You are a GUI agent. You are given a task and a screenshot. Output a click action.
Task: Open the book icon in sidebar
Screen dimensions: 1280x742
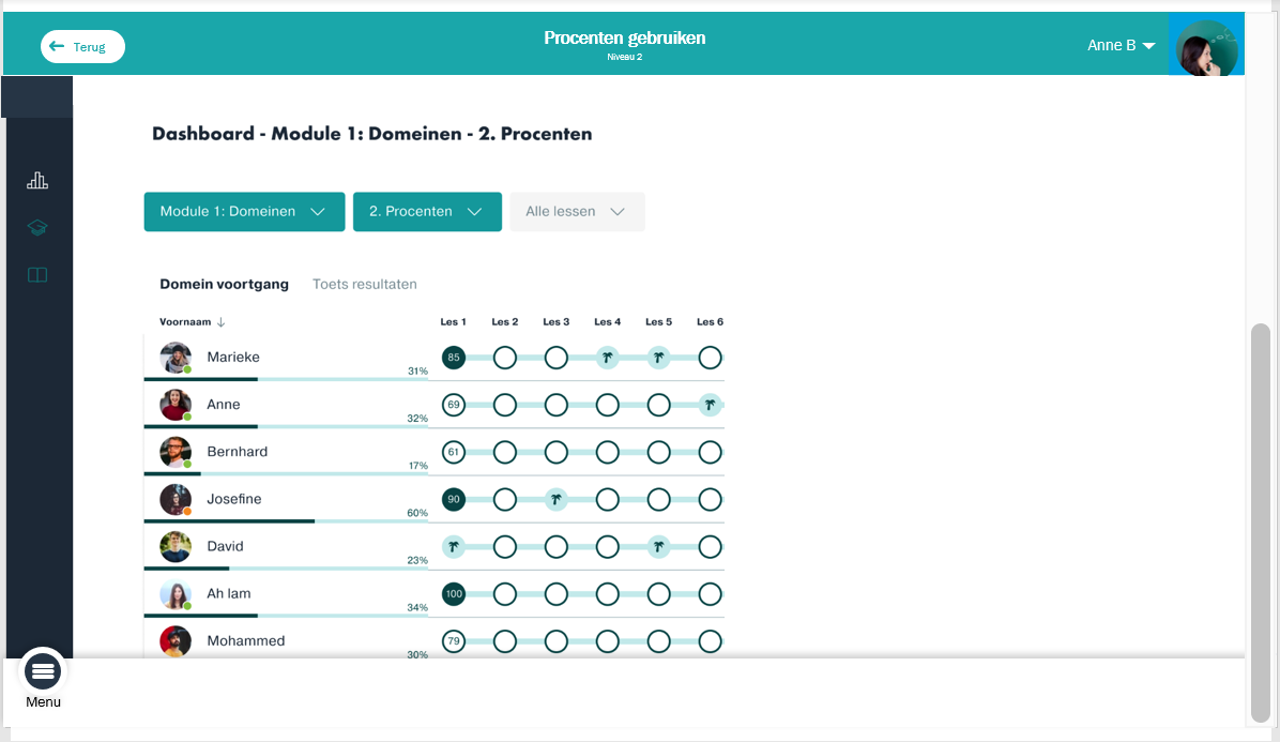[37, 275]
